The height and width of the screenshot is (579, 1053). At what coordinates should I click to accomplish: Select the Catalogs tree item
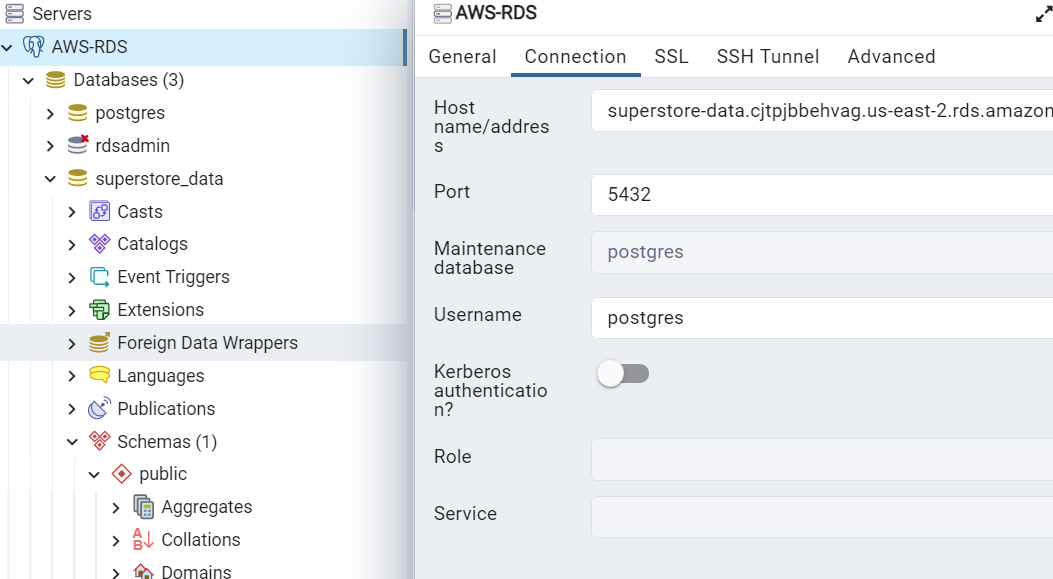click(x=152, y=244)
